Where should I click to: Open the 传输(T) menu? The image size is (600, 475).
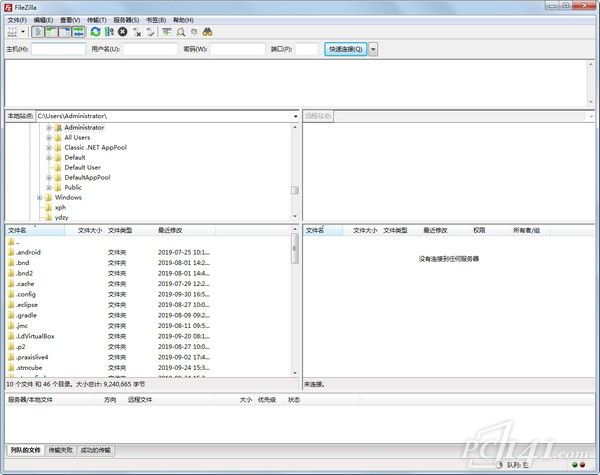point(97,20)
